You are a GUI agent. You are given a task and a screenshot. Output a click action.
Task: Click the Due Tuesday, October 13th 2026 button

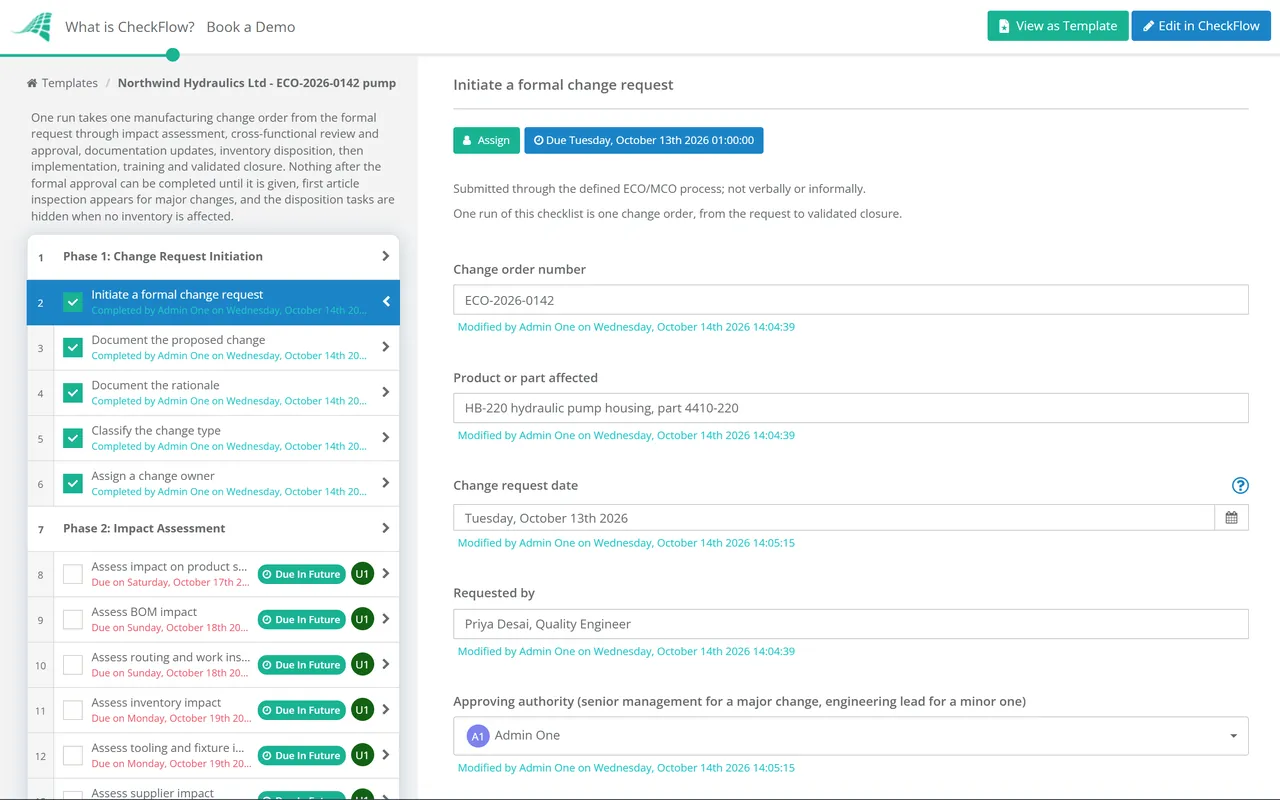(x=644, y=140)
